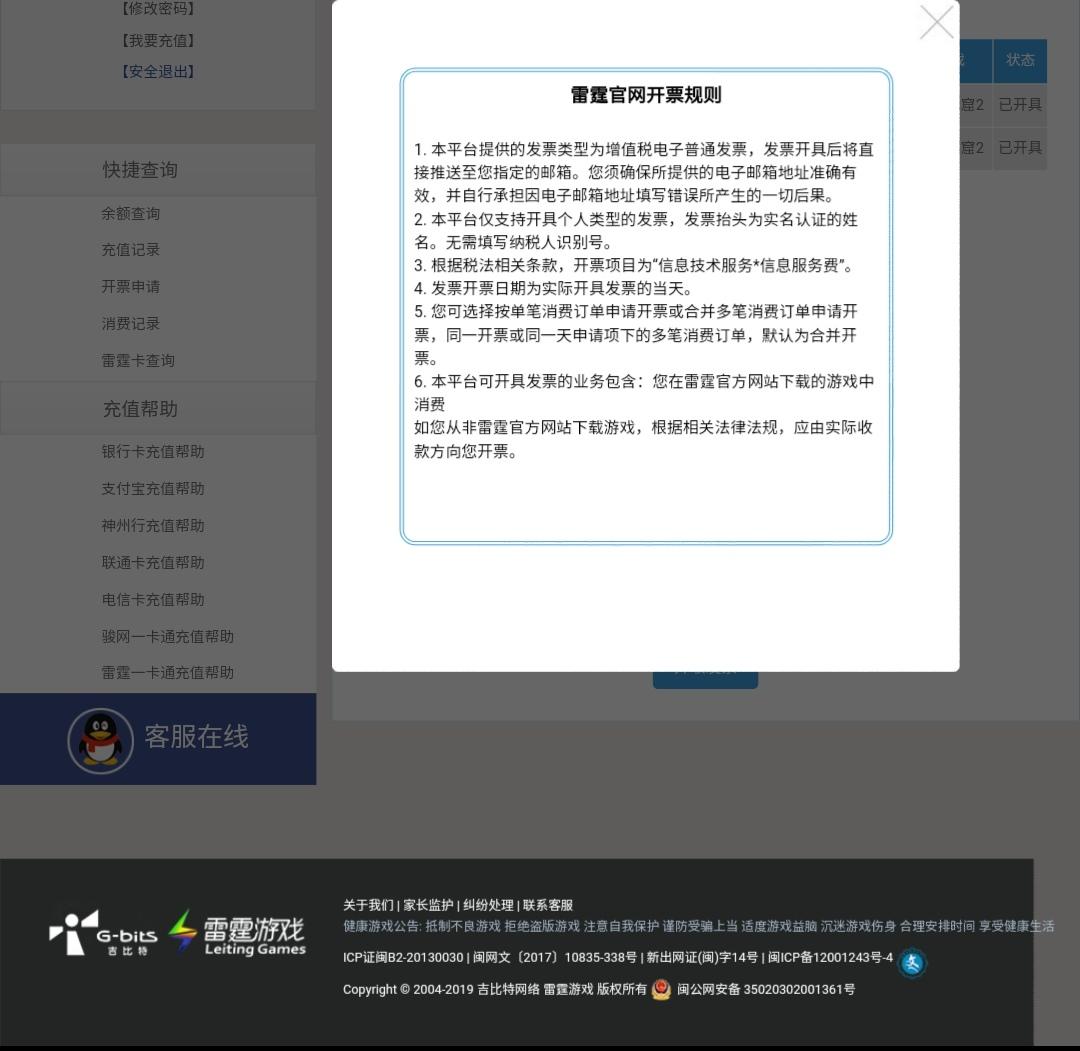Click the ICP证闽B2-20130030 text
Screen dimensions: 1080x1051
coord(403,957)
